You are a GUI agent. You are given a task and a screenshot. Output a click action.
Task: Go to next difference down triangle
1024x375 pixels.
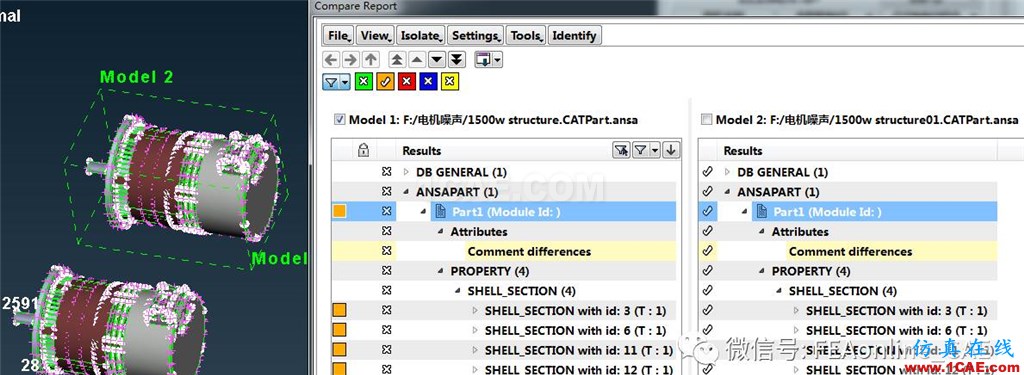(x=437, y=59)
